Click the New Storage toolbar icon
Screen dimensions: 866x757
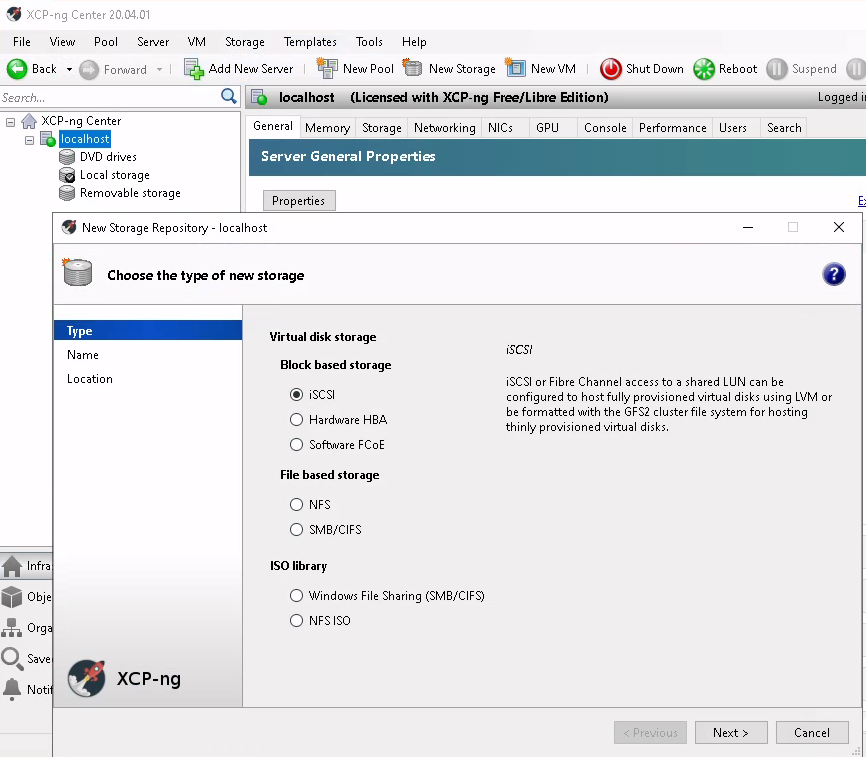[413, 68]
